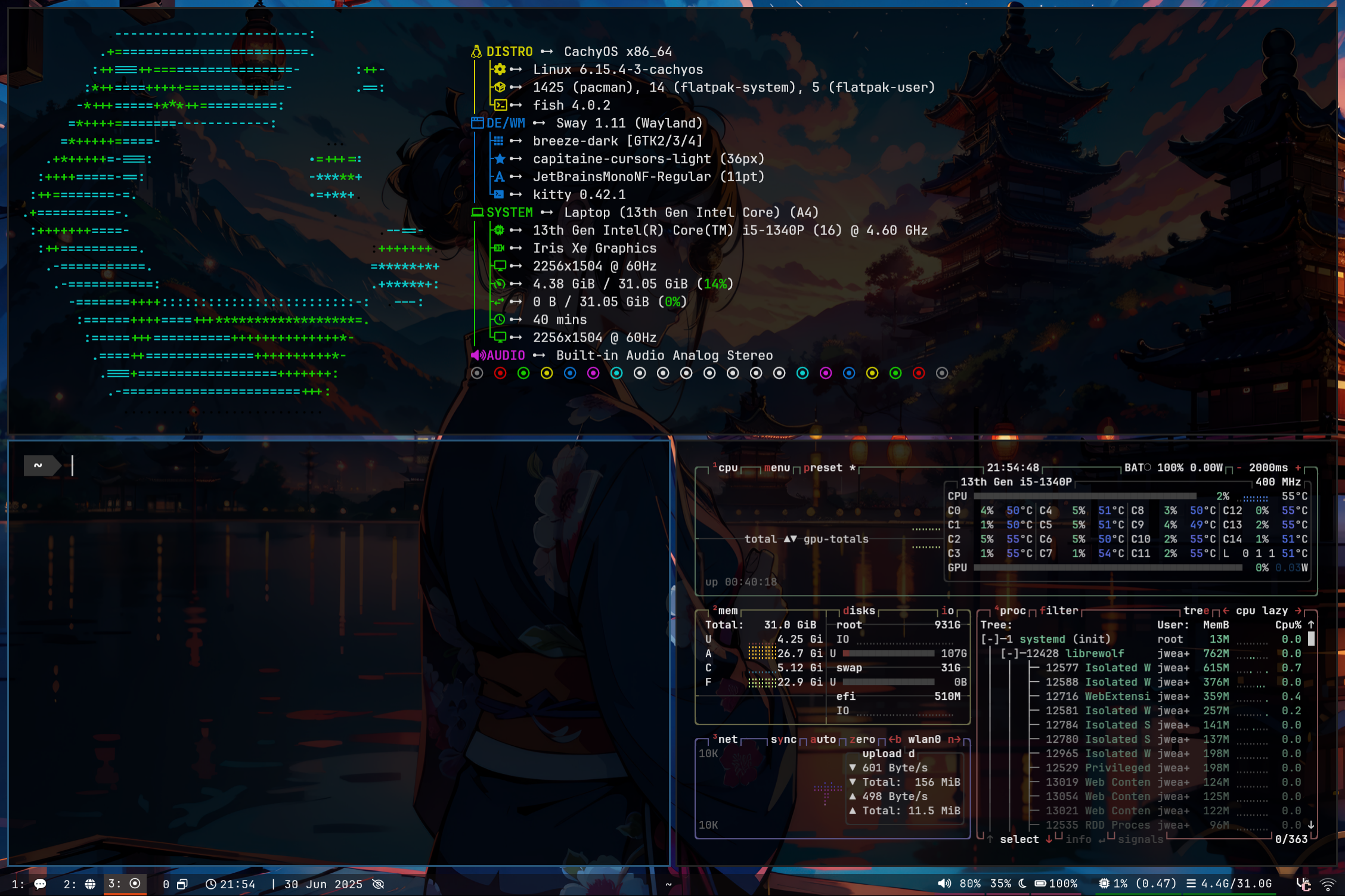Click the laptop icon beside SYSTEM
Image resolution: width=1345 pixels, height=896 pixels.
point(477,213)
